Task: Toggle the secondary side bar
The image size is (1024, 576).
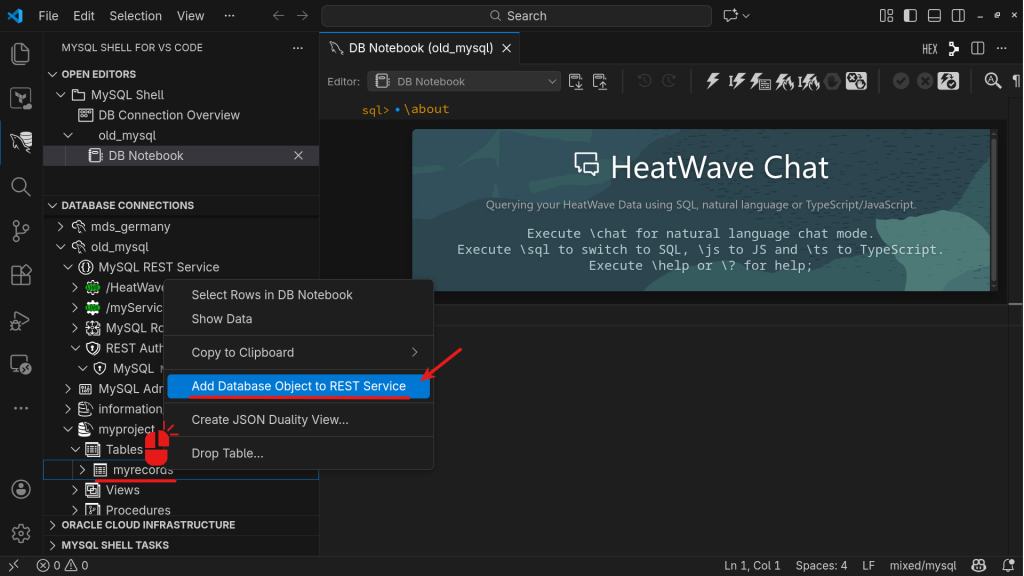Action: (x=959, y=16)
